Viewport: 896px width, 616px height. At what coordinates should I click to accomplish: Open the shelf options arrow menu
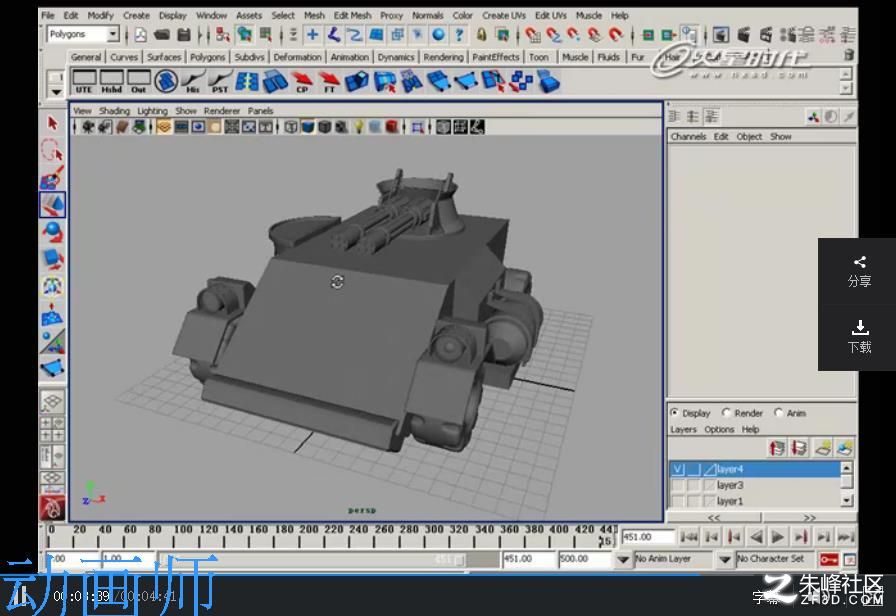pyautogui.click(x=55, y=91)
